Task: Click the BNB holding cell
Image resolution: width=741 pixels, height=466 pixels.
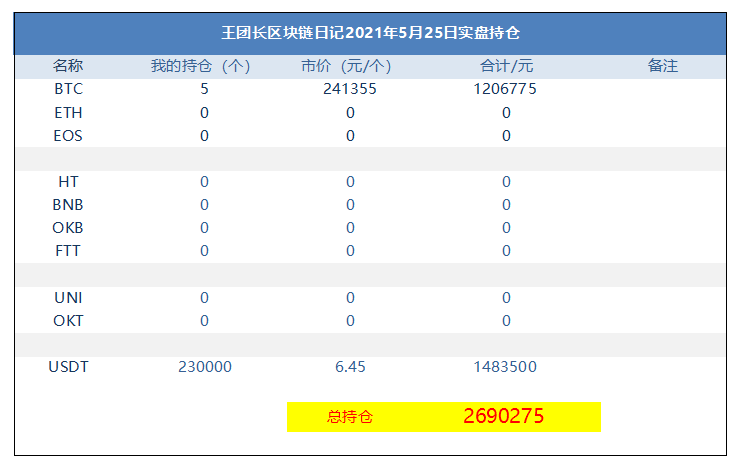Action: click(204, 205)
